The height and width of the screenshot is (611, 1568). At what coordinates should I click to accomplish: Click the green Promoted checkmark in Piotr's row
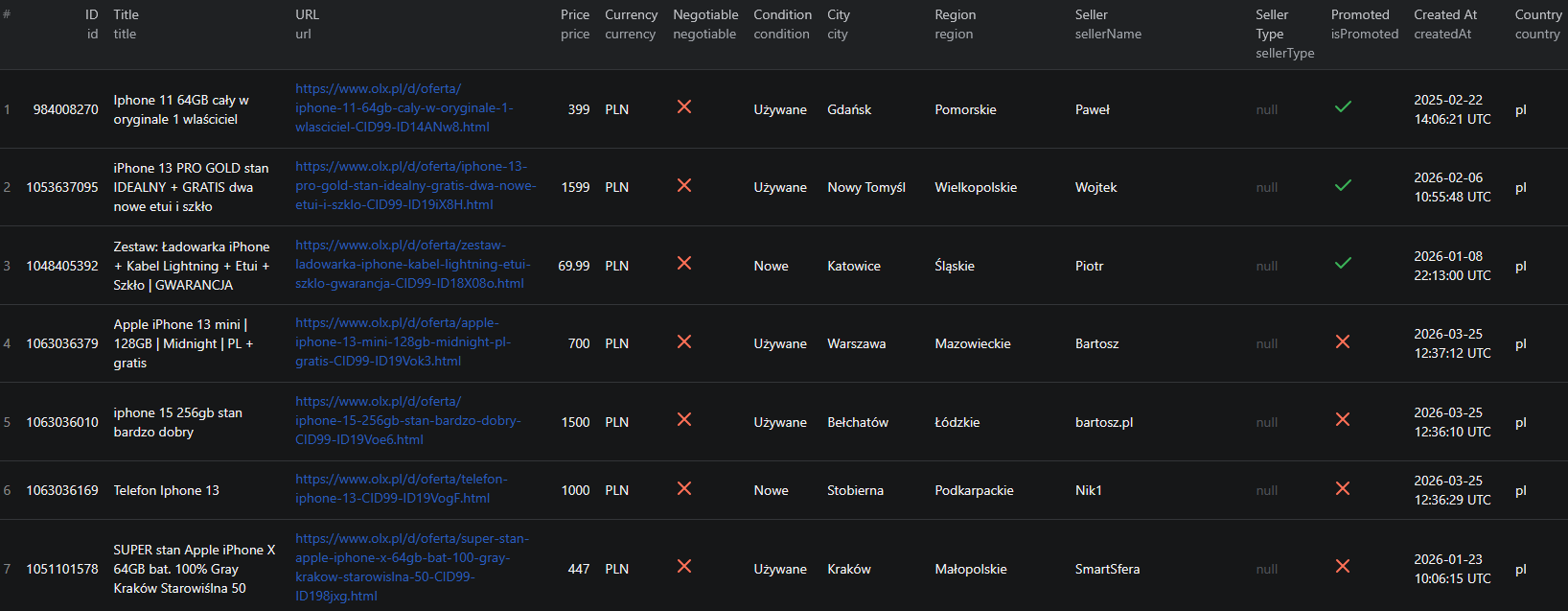point(1343,263)
